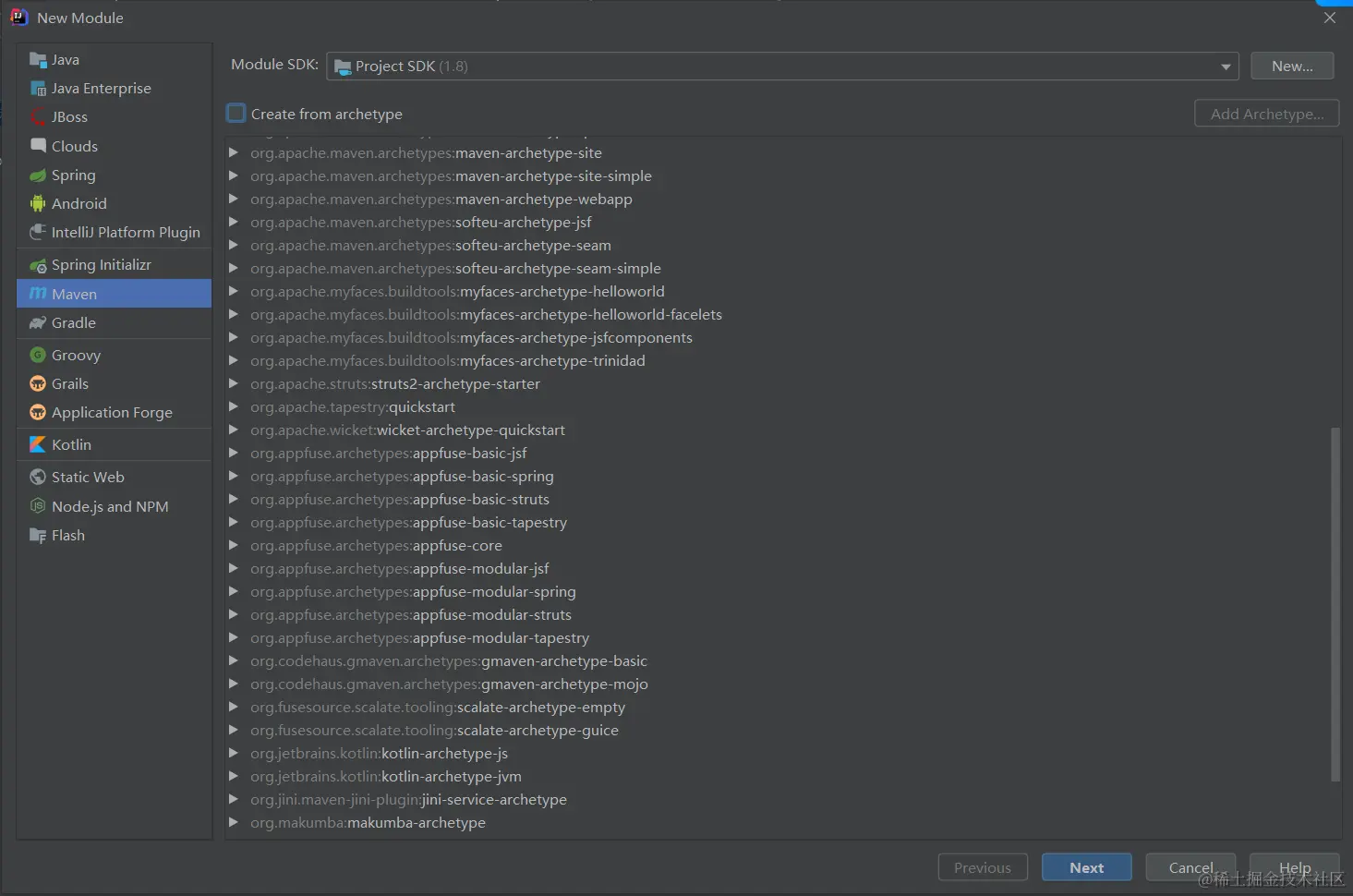The width and height of the screenshot is (1353, 896).
Task: Select Gradle module type
Action: pos(115,323)
